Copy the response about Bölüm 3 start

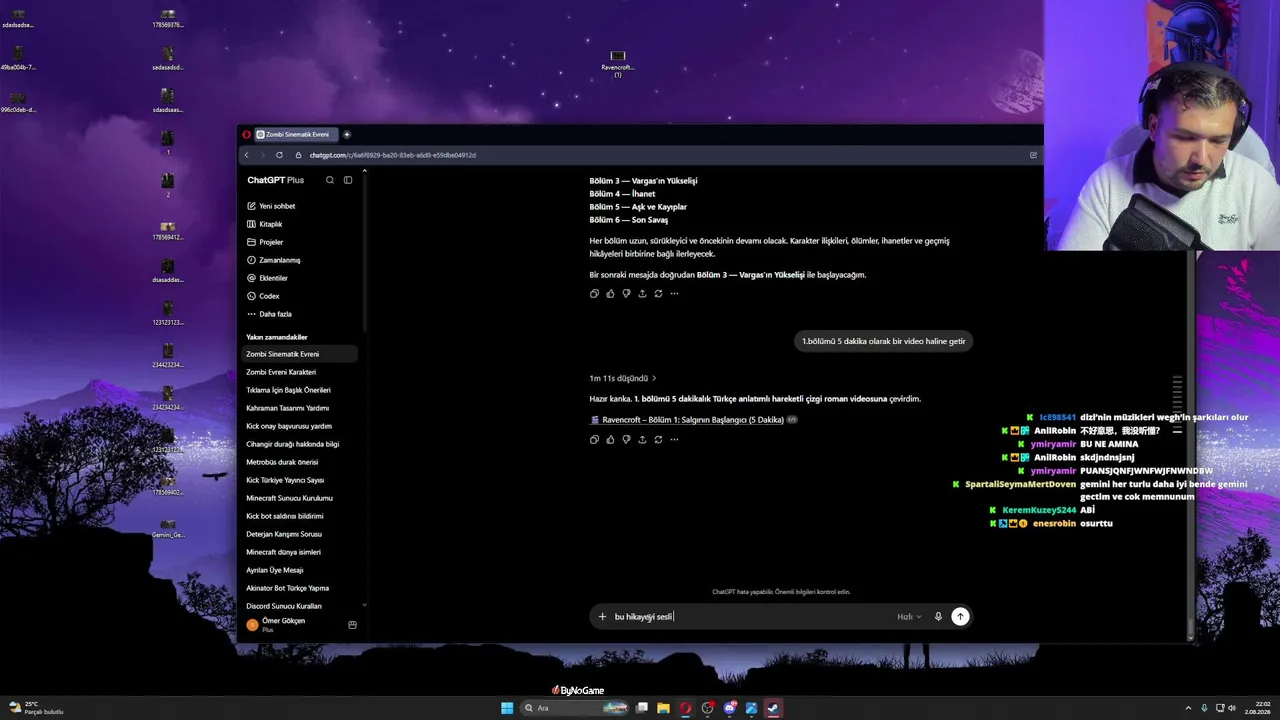[x=594, y=293]
